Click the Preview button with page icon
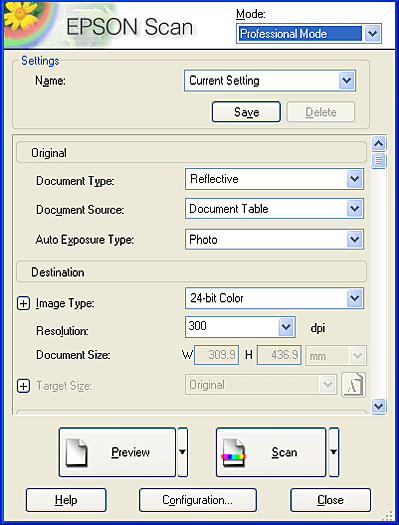The height and width of the screenshot is (525, 399). point(117,452)
